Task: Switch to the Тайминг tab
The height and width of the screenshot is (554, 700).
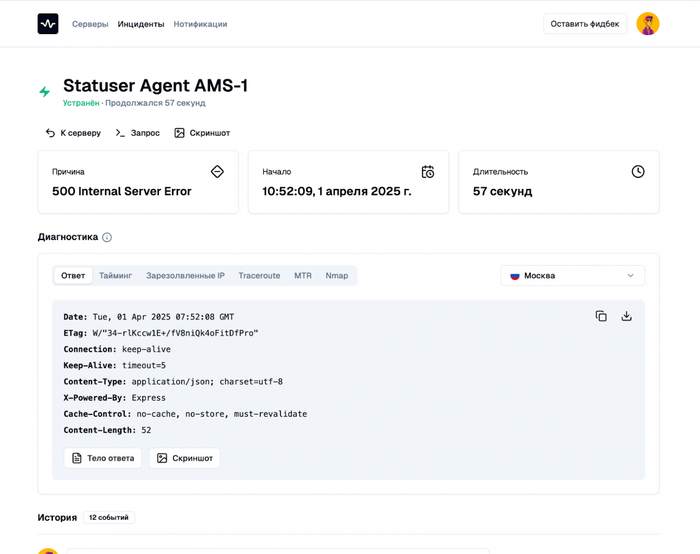Action: (115, 276)
